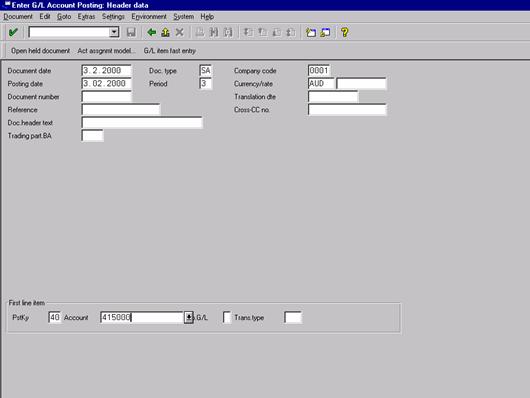Open the Document menu
The width and height of the screenshot is (530, 398).
click(x=18, y=17)
